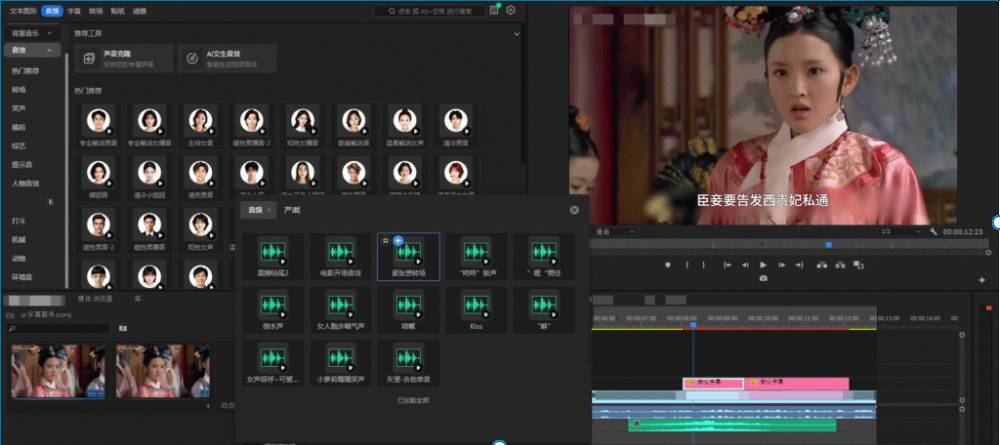The height and width of the screenshot is (445, 1000).
Task: Switch to the 字幕 tab
Action: [73, 10]
